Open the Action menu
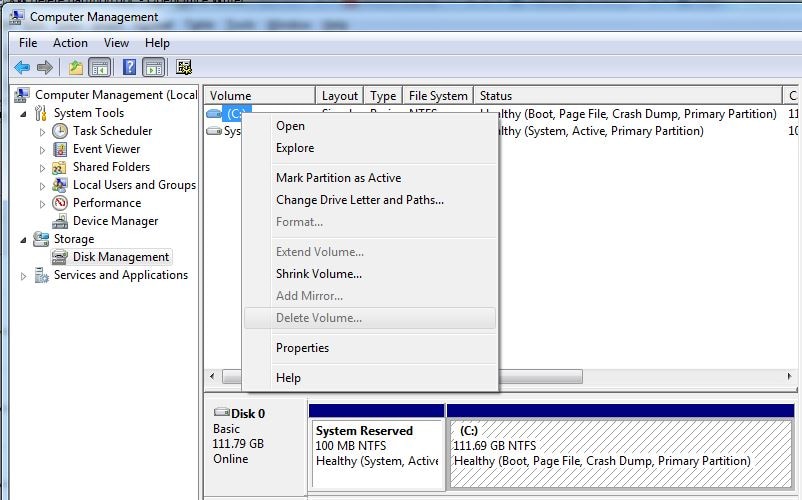Screen dimensions: 802x500 (70, 43)
